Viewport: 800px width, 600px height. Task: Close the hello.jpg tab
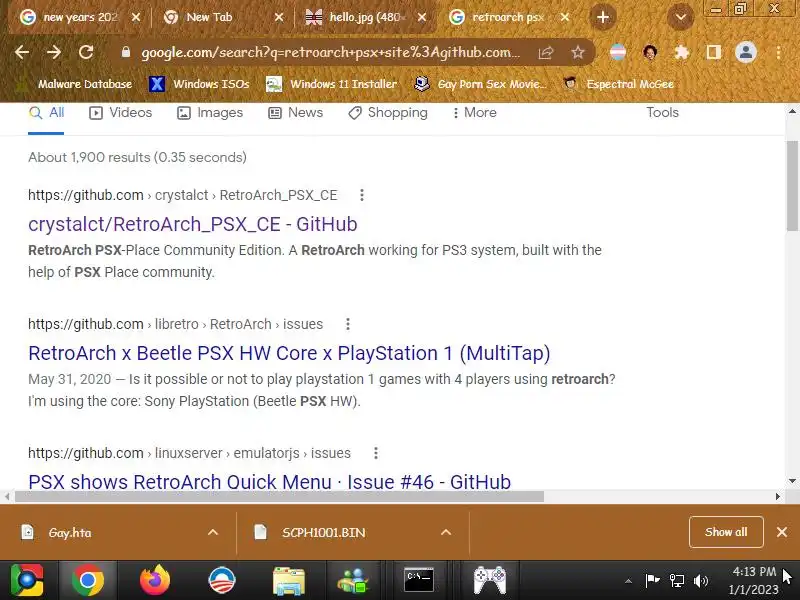pos(422,17)
